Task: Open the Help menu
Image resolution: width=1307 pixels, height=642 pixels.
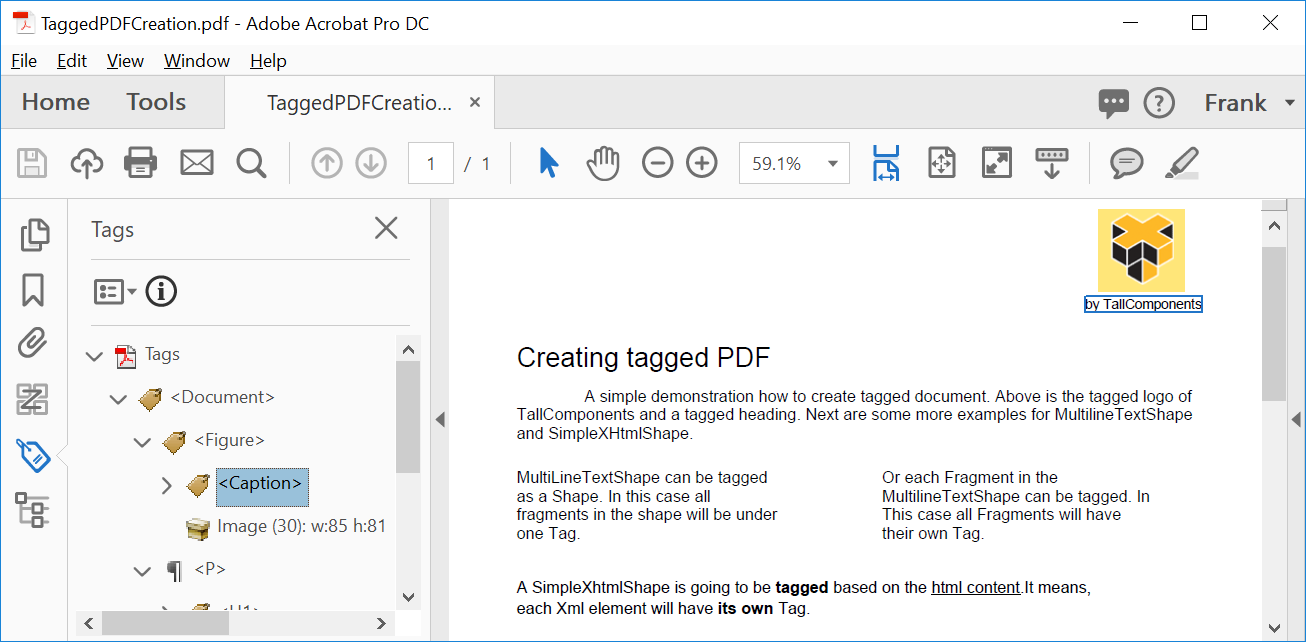Action: pyautogui.click(x=268, y=61)
